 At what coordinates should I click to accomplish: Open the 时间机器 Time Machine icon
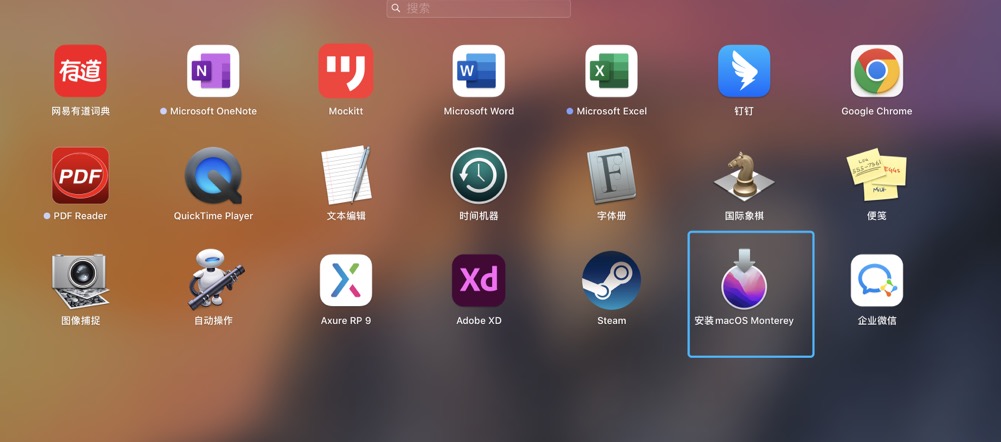point(479,176)
